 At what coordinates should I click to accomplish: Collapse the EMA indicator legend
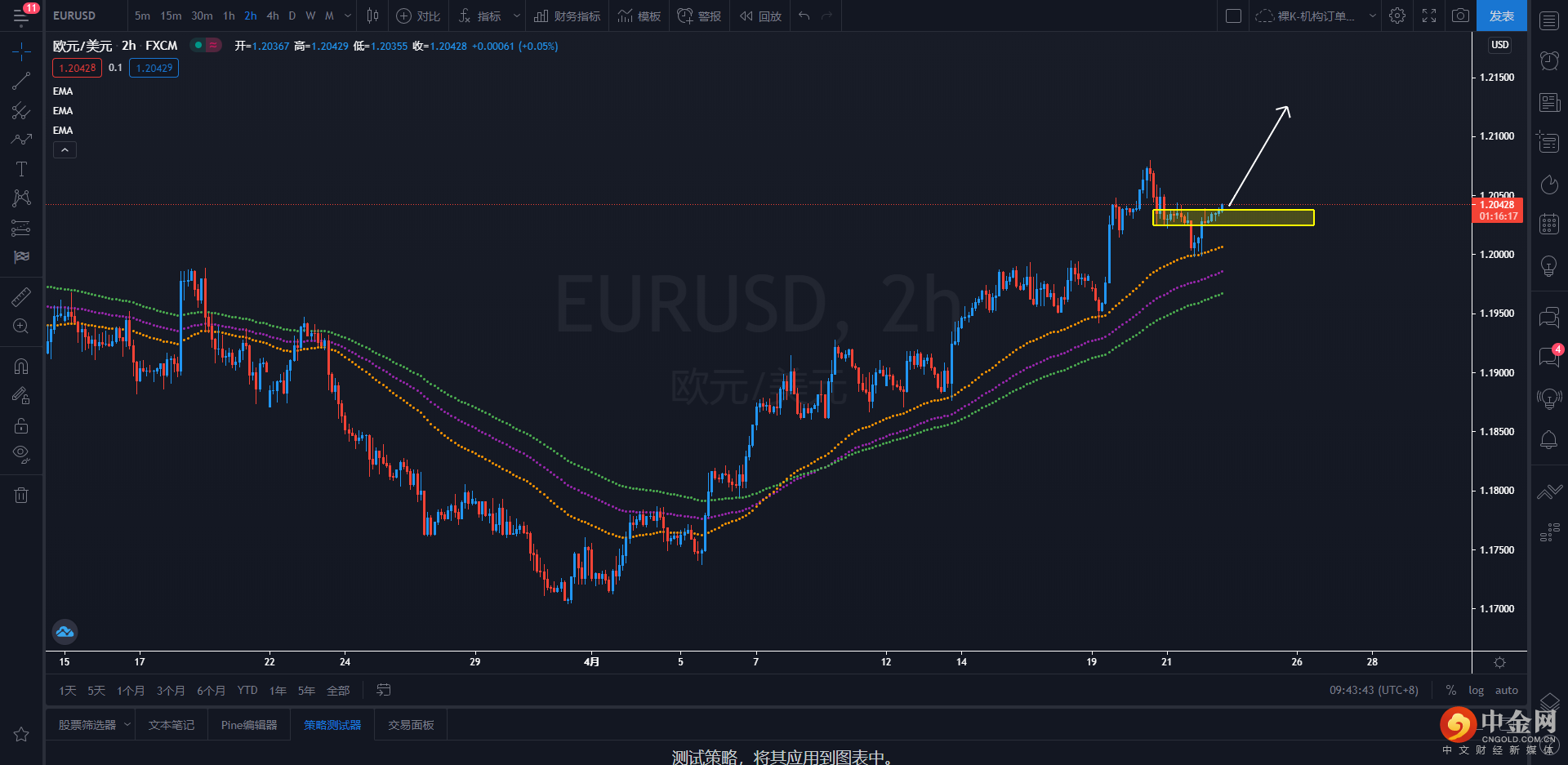tap(65, 150)
